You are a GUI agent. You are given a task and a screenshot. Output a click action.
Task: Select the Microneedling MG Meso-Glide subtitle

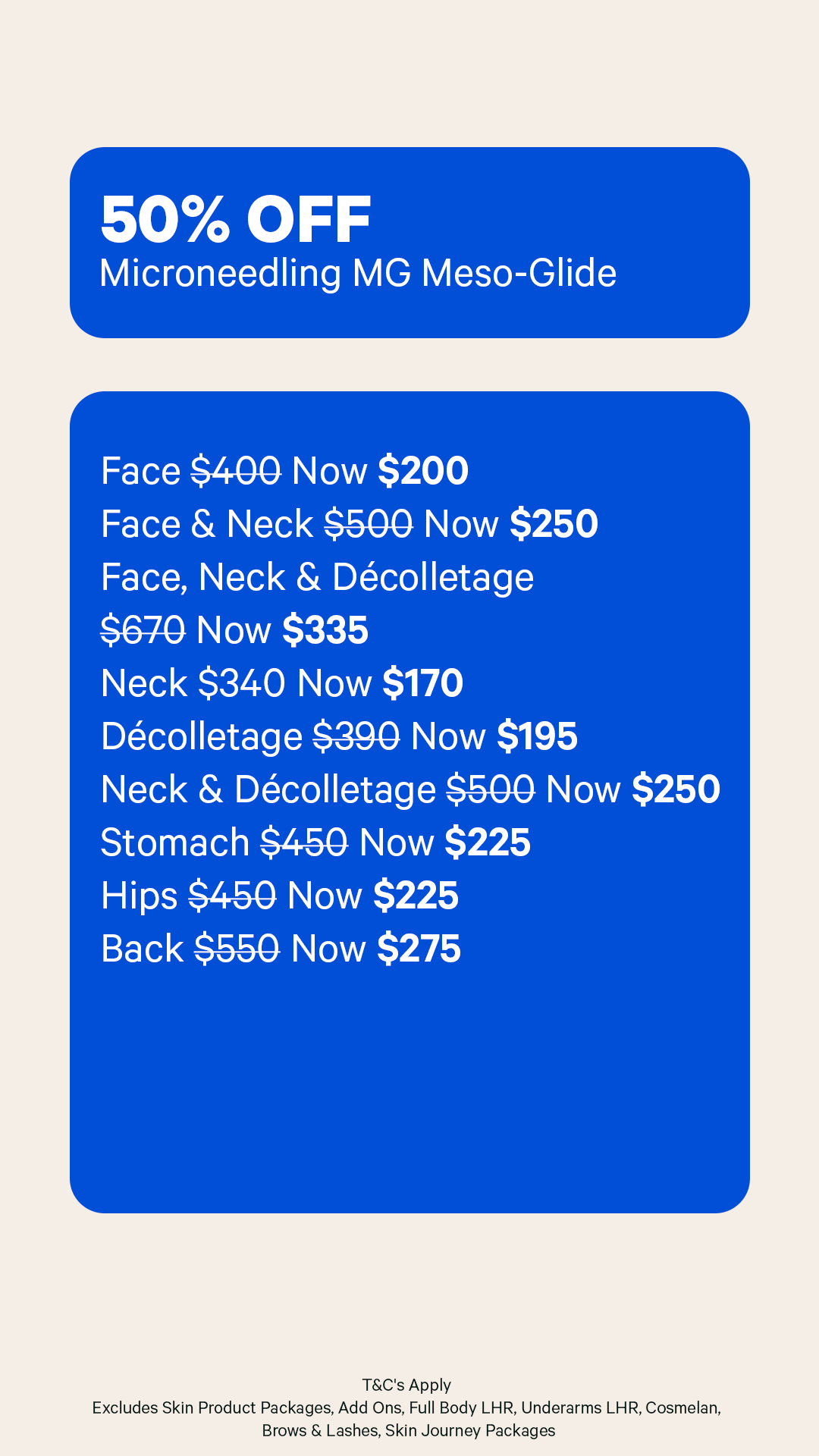tap(357, 274)
